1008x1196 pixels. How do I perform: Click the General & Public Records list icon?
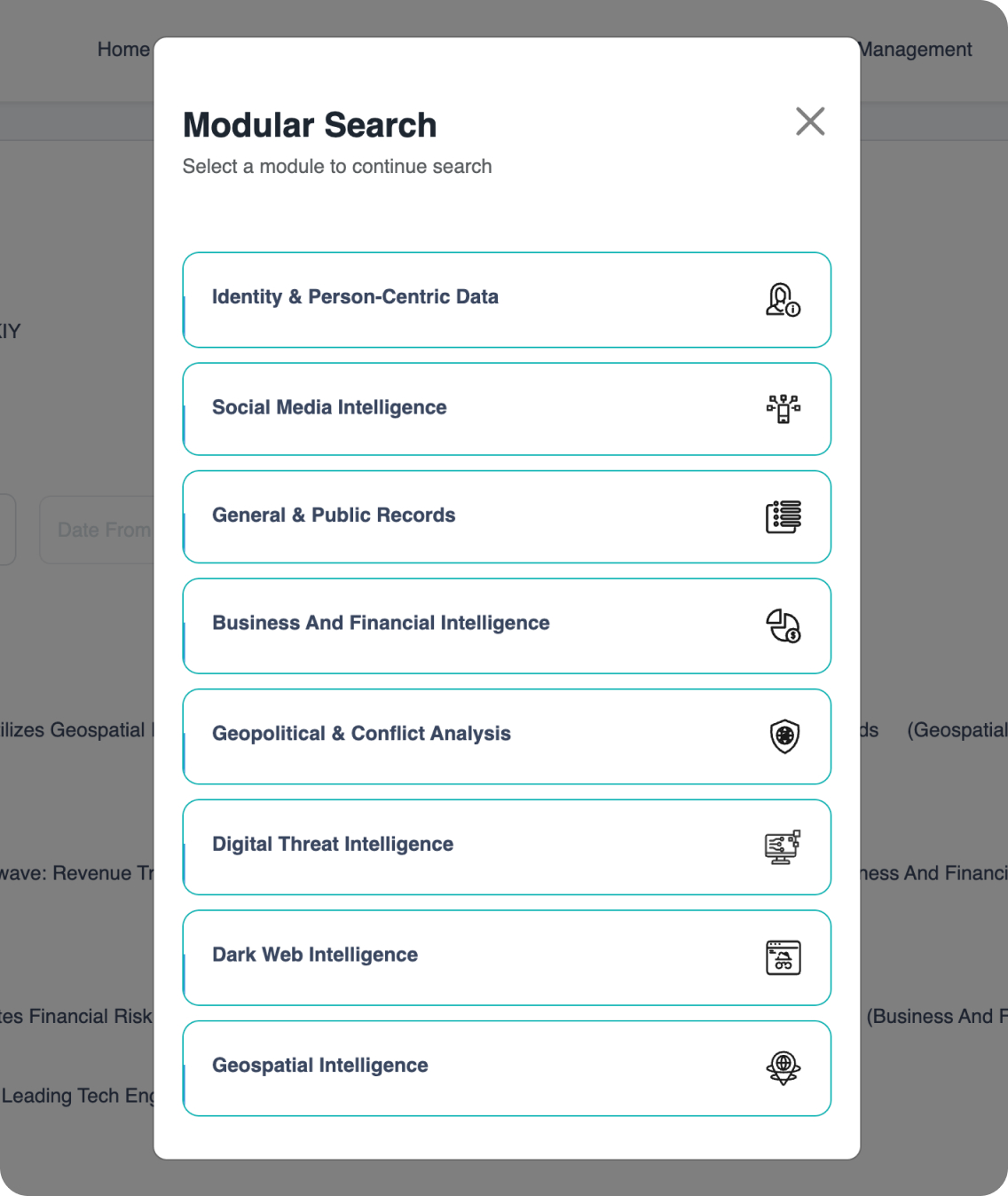(783, 516)
